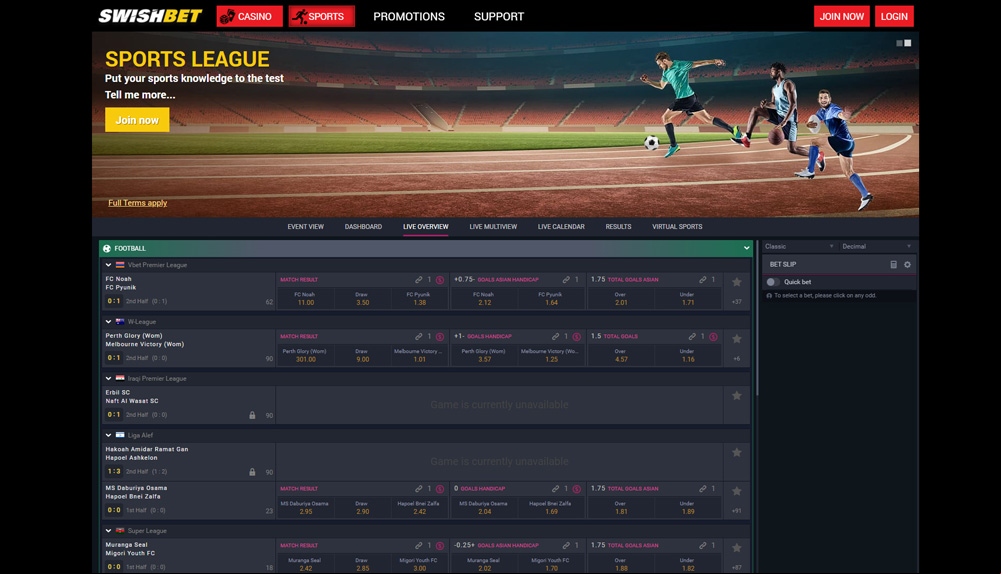Open the bet slip settings gear
The width and height of the screenshot is (1001, 574).
point(907,264)
